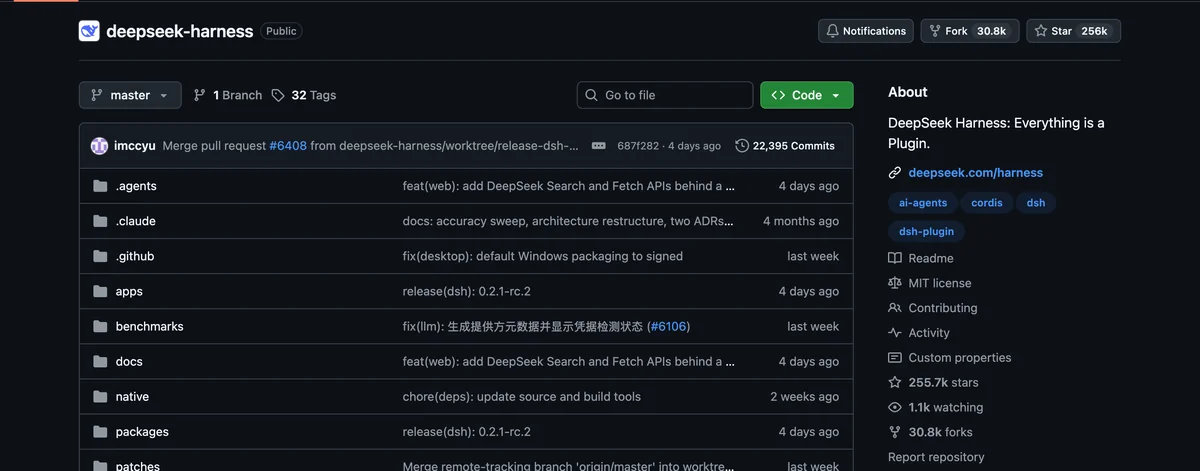Open the Readme link
Screen dimensions: 1200x471
pyautogui.click(x=921, y=258)
